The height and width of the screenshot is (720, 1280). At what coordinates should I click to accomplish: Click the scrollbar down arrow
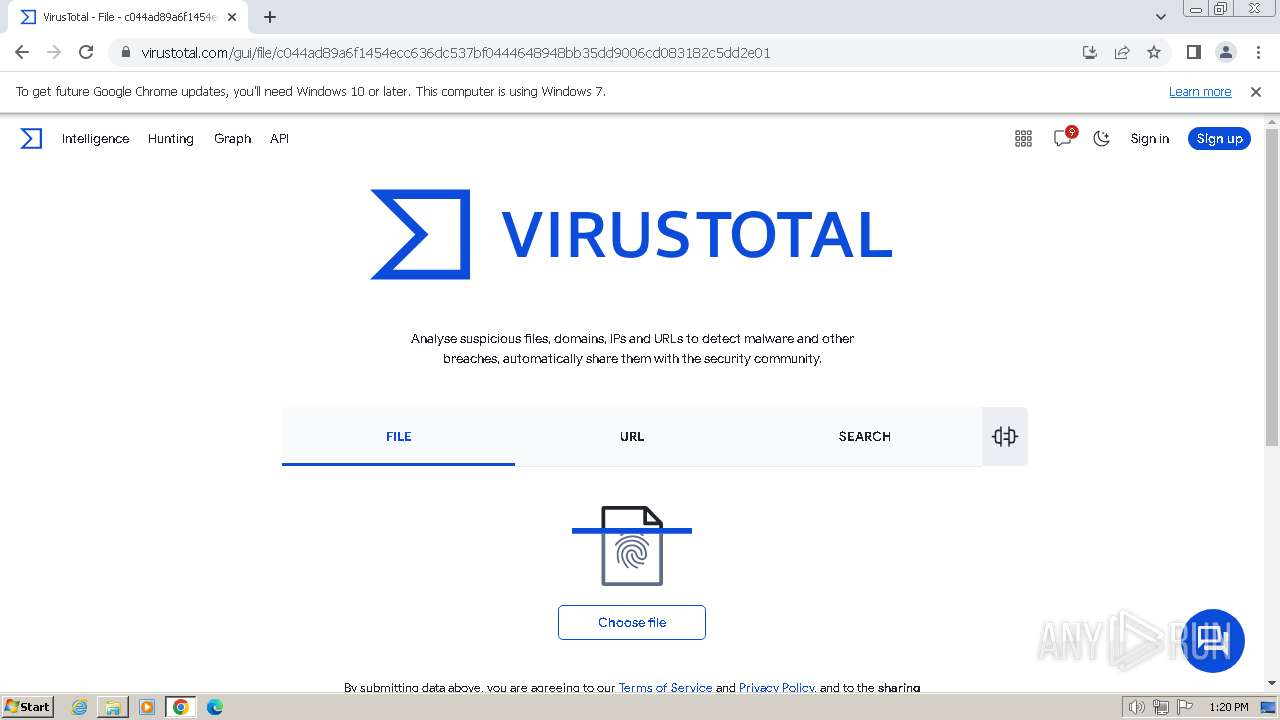pyautogui.click(x=1272, y=683)
